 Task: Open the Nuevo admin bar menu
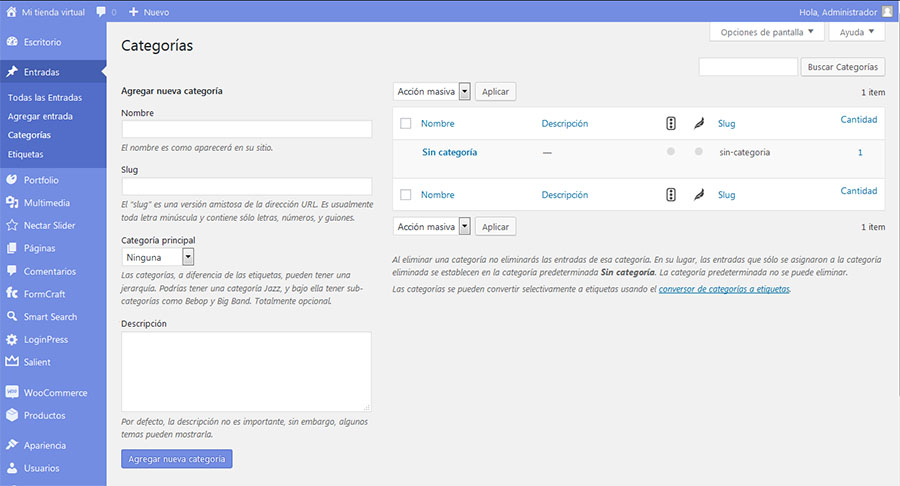(x=156, y=12)
